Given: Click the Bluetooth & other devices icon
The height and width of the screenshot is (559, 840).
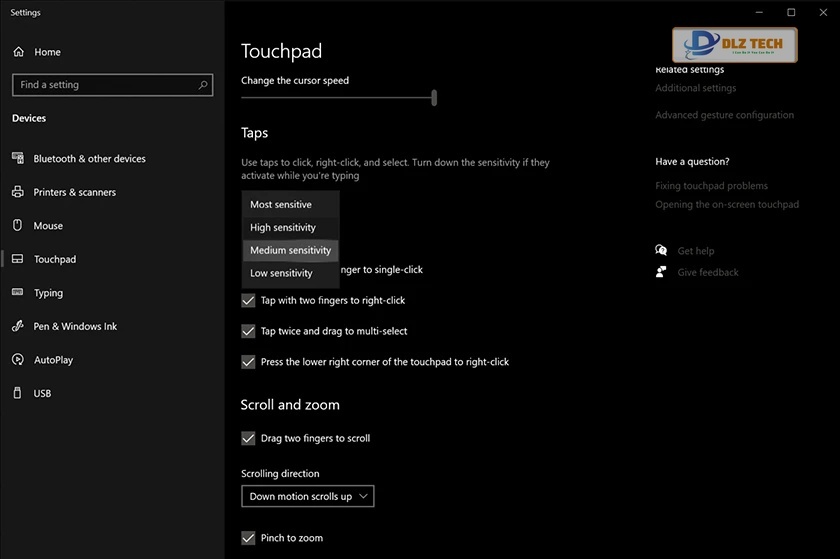Looking at the screenshot, I should tap(18, 158).
